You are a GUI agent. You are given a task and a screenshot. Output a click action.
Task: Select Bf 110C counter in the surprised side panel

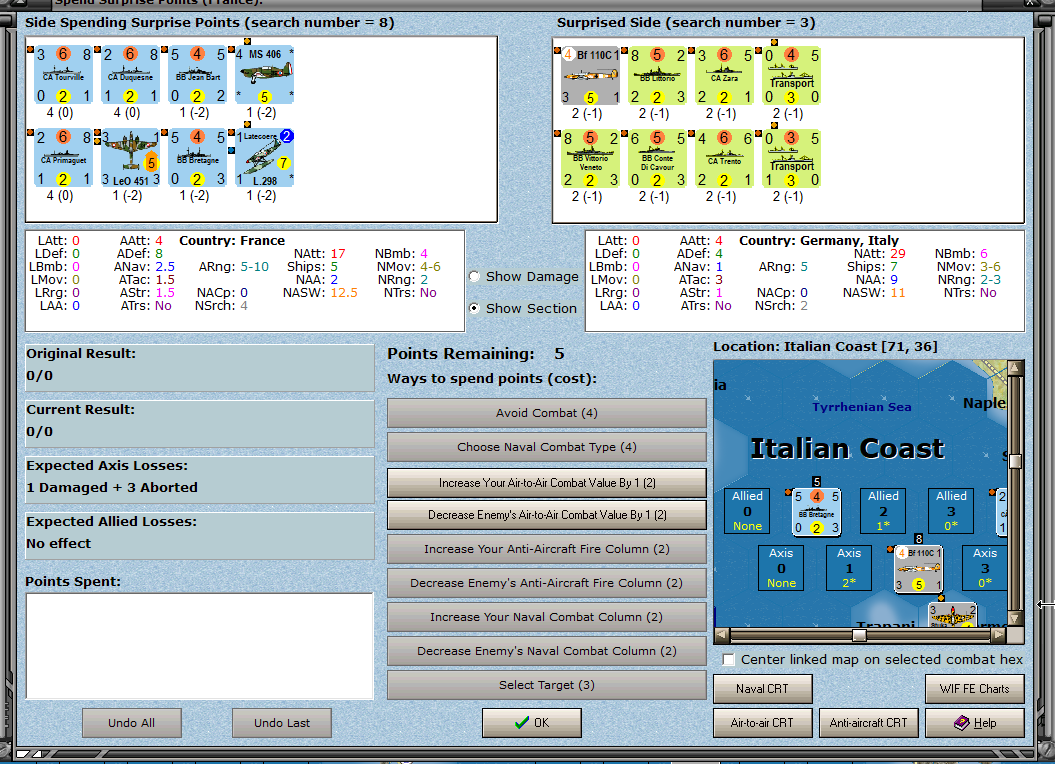590,75
